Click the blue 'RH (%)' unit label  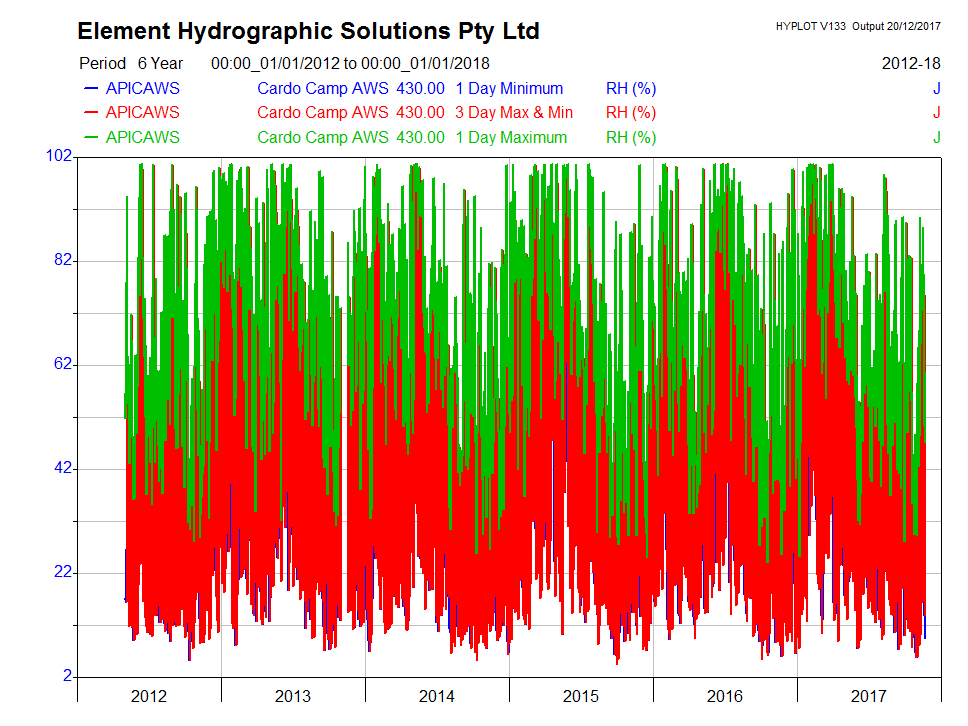pyautogui.click(x=631, y=88)
